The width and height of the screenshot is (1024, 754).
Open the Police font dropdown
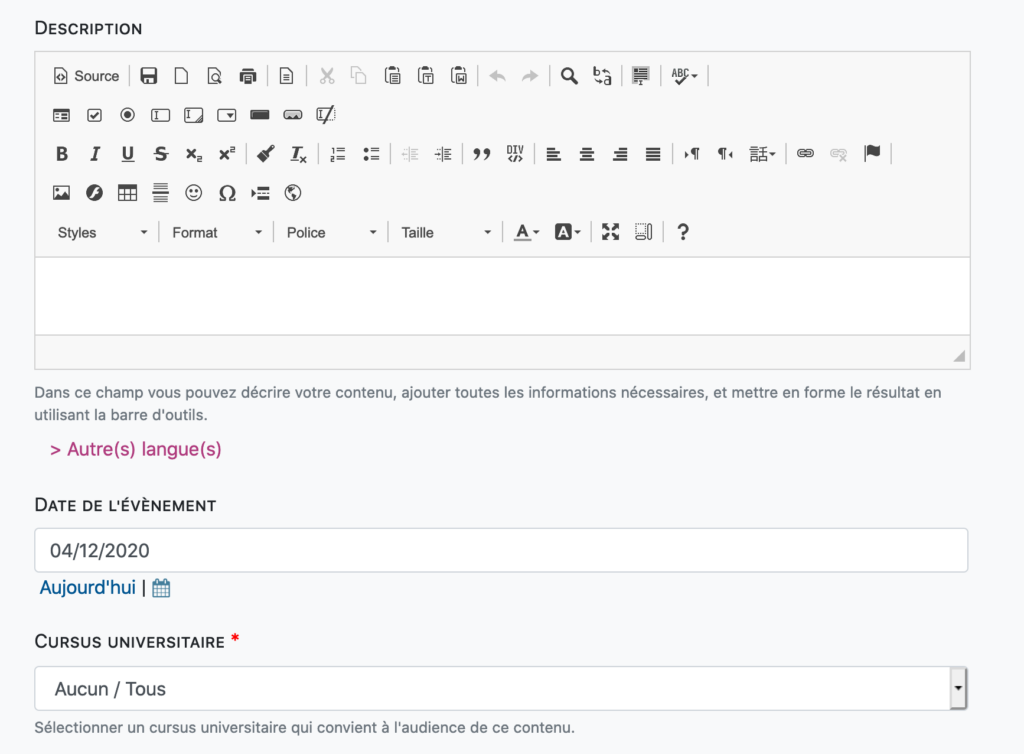point(332,232)
